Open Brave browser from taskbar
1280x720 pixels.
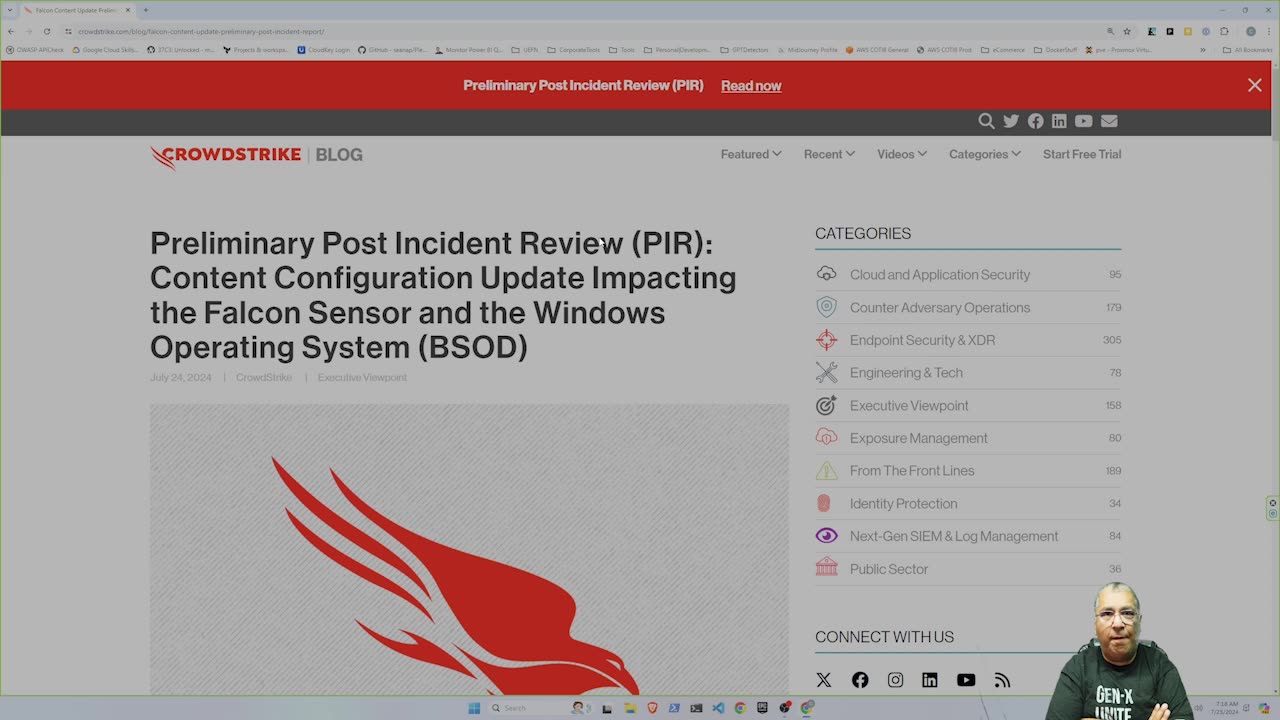coord(652,708)
